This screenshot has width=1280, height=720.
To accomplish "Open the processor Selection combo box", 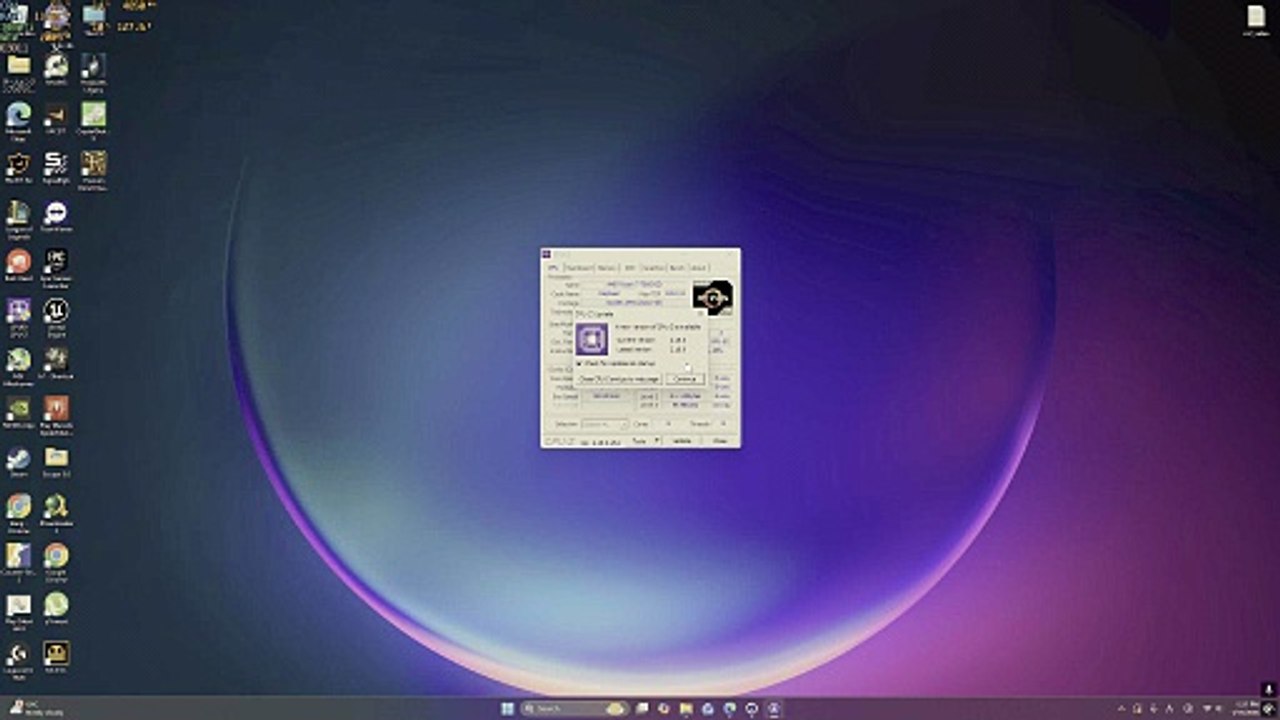I will 605,424.
